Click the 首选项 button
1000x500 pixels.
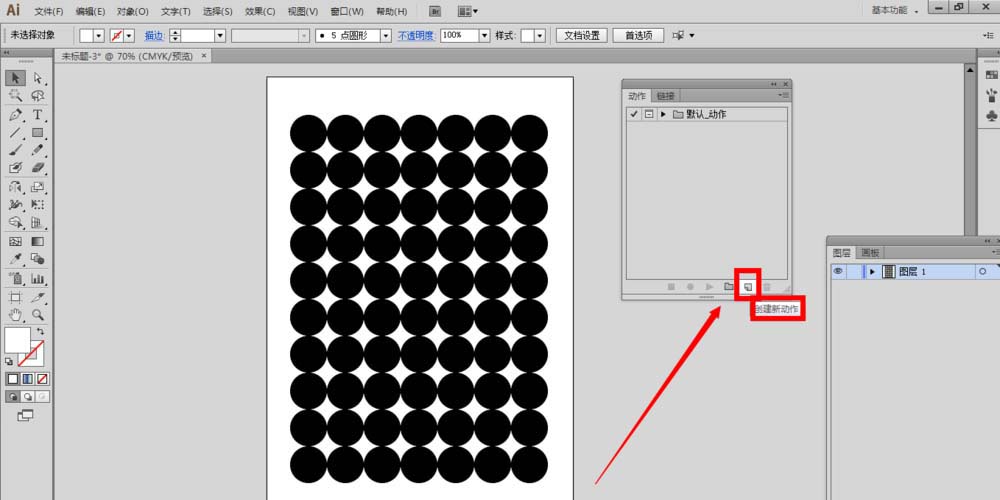(x=638, y=35)
